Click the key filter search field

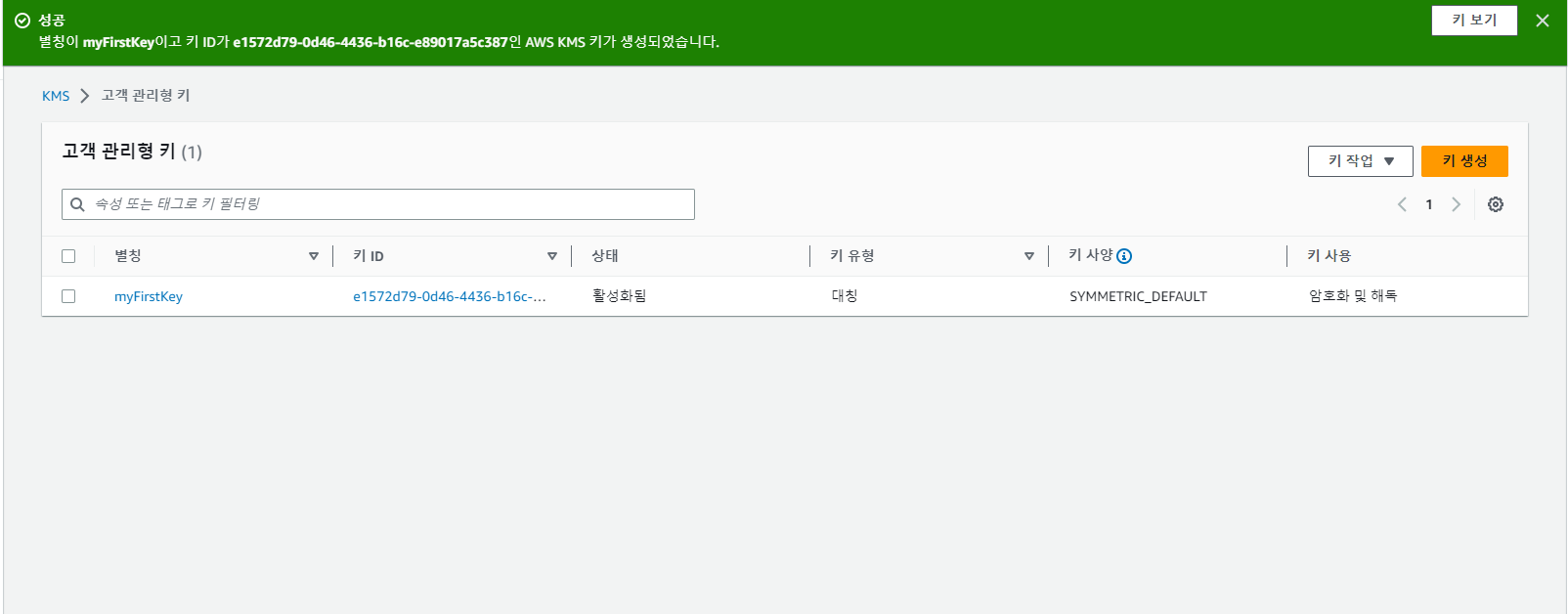tap(378, 204)
